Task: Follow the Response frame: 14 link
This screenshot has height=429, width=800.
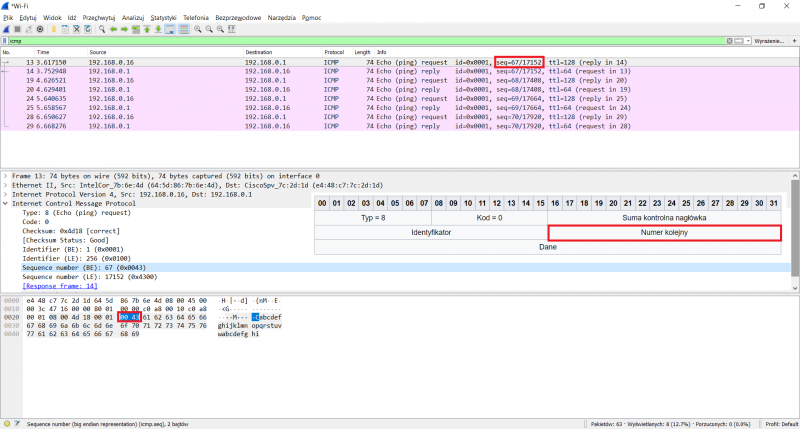Action: pyautogui.click(x=57, y=286)
